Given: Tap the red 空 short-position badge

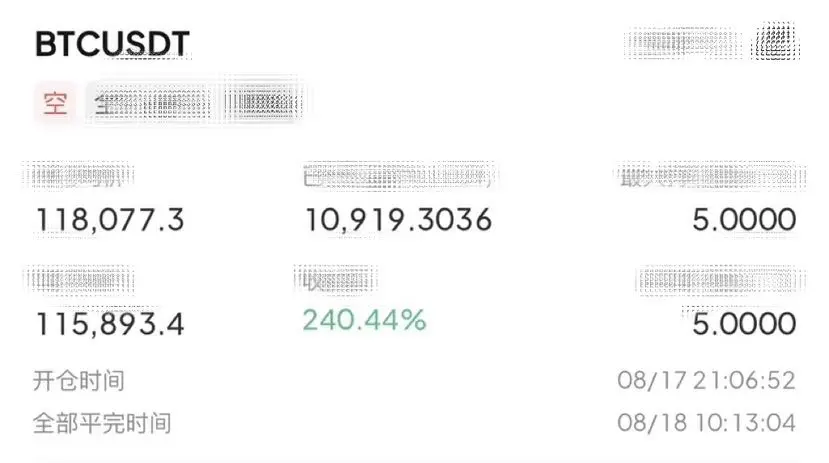Looking at the screenshot, I should 56,103.
